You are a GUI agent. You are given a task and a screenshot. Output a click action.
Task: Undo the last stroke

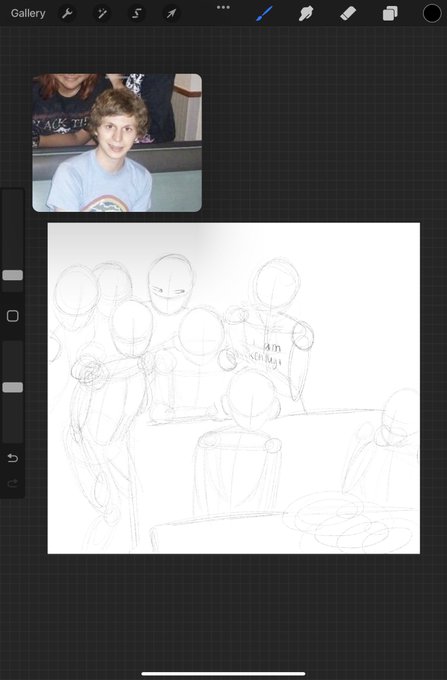pos(13,458)
